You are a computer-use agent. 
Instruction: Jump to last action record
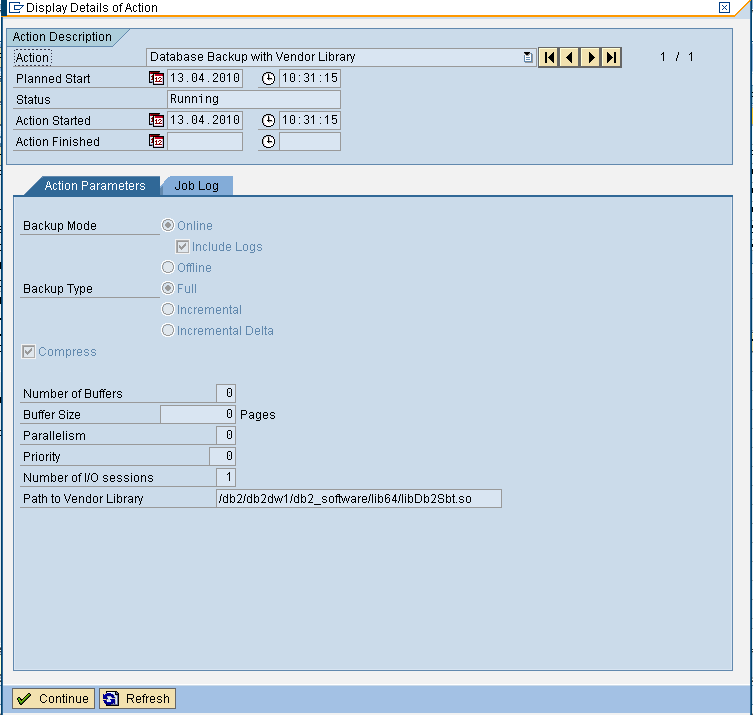pyautogui.click(x=611, y=58)
